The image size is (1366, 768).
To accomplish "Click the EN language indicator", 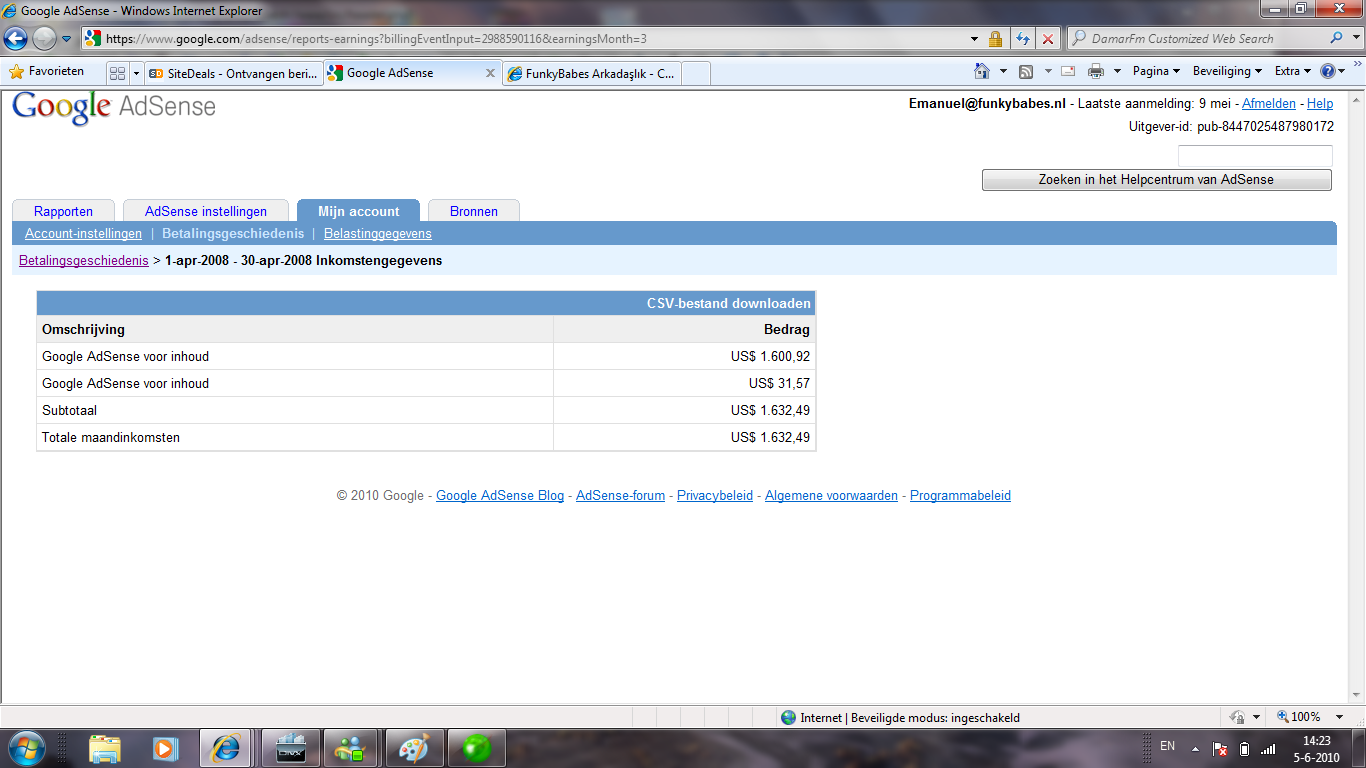I will click(x=1167, y=746).
